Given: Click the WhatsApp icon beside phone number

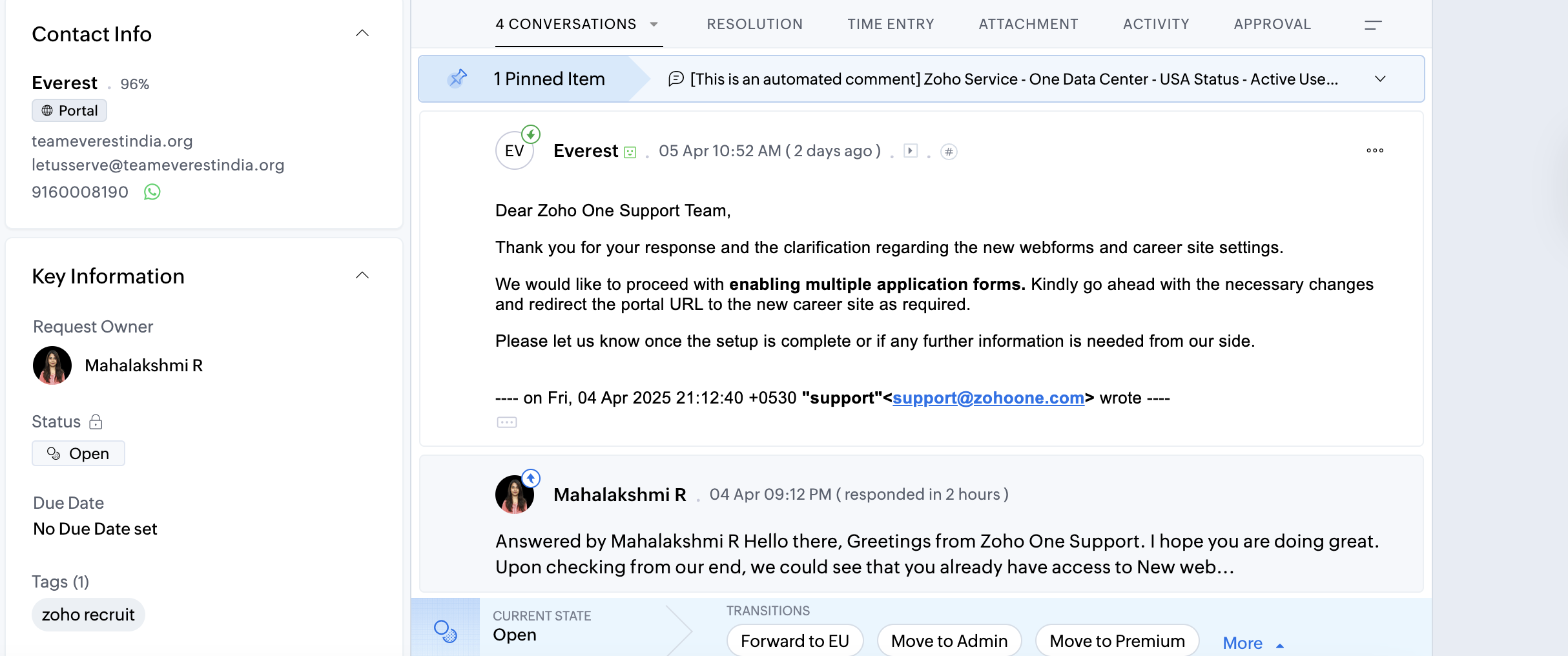Looking at the screenshot, I should point(152,192).
